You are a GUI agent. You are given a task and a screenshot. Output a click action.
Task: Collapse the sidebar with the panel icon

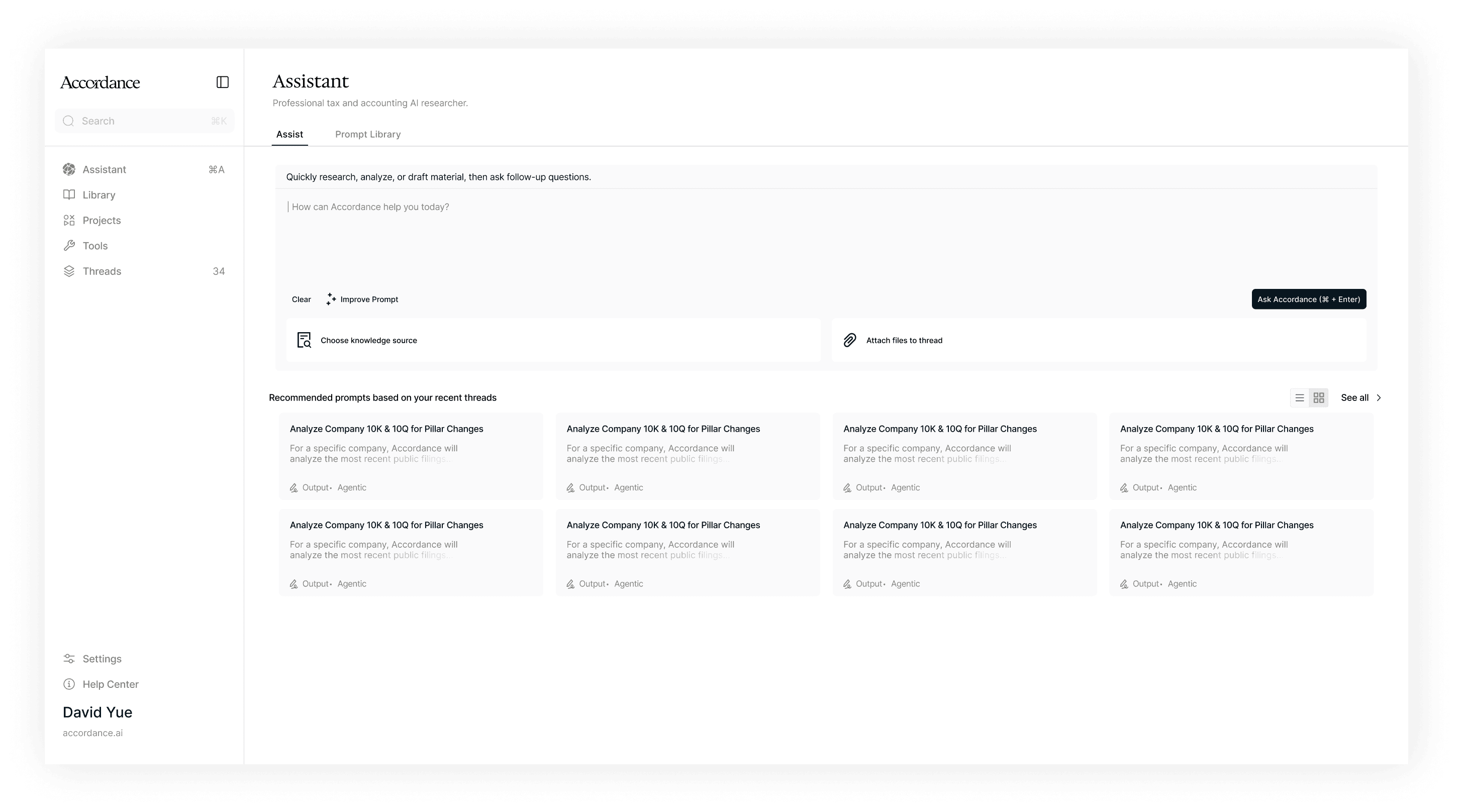coord(223,82)
